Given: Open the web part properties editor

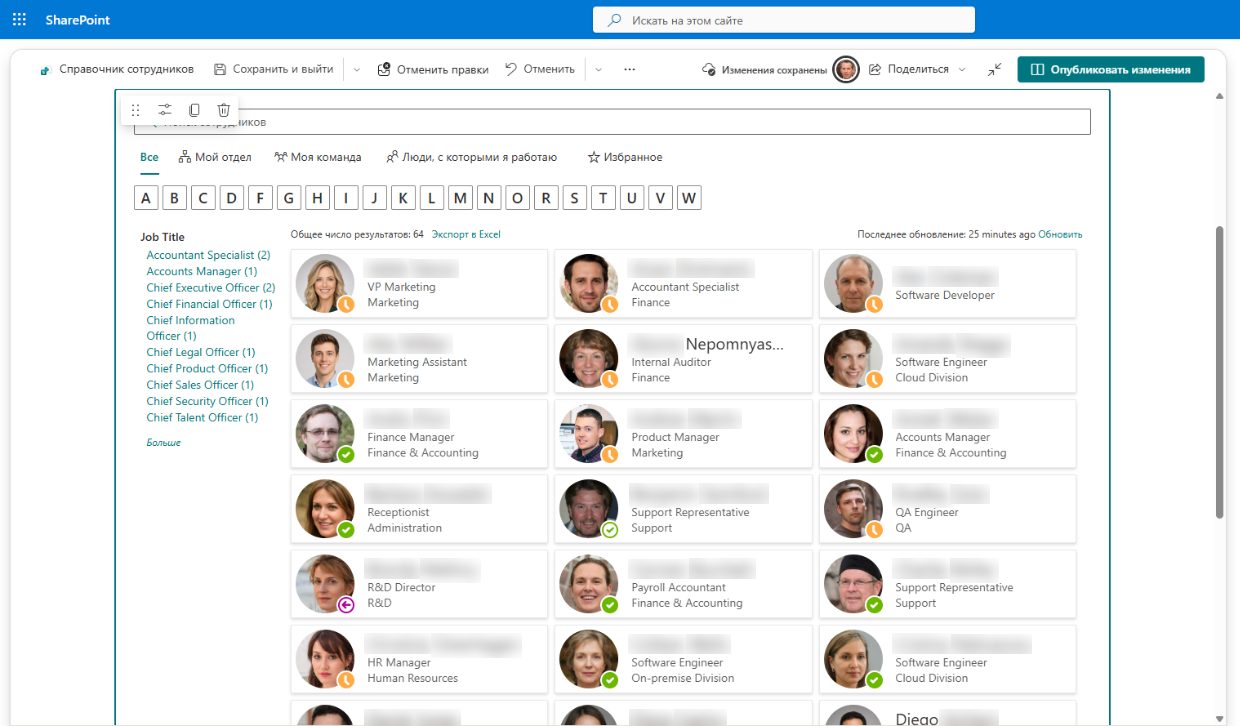Looking at the screenshot, I should tap(165, 110).
